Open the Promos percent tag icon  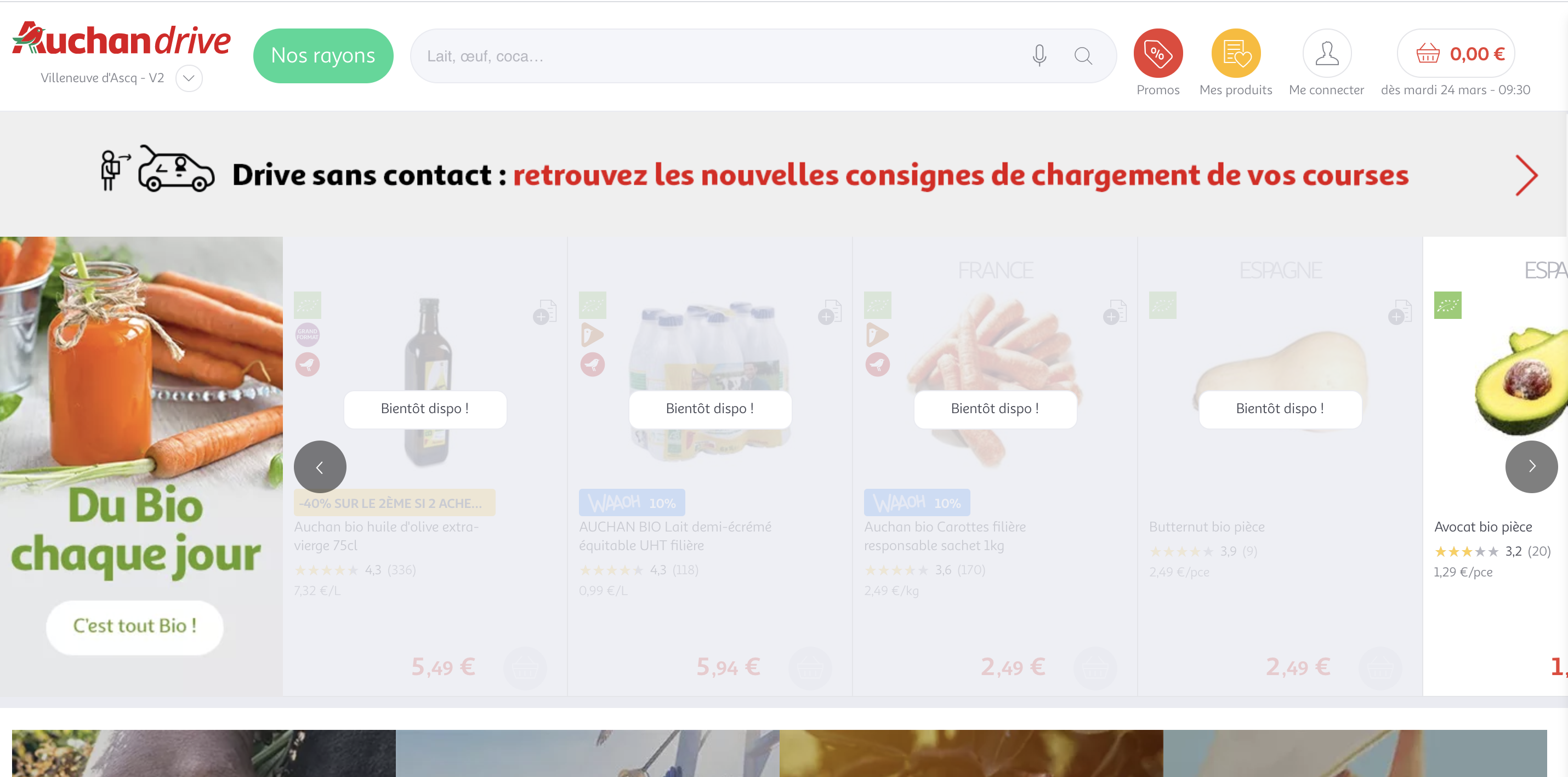coord(1158,54)
